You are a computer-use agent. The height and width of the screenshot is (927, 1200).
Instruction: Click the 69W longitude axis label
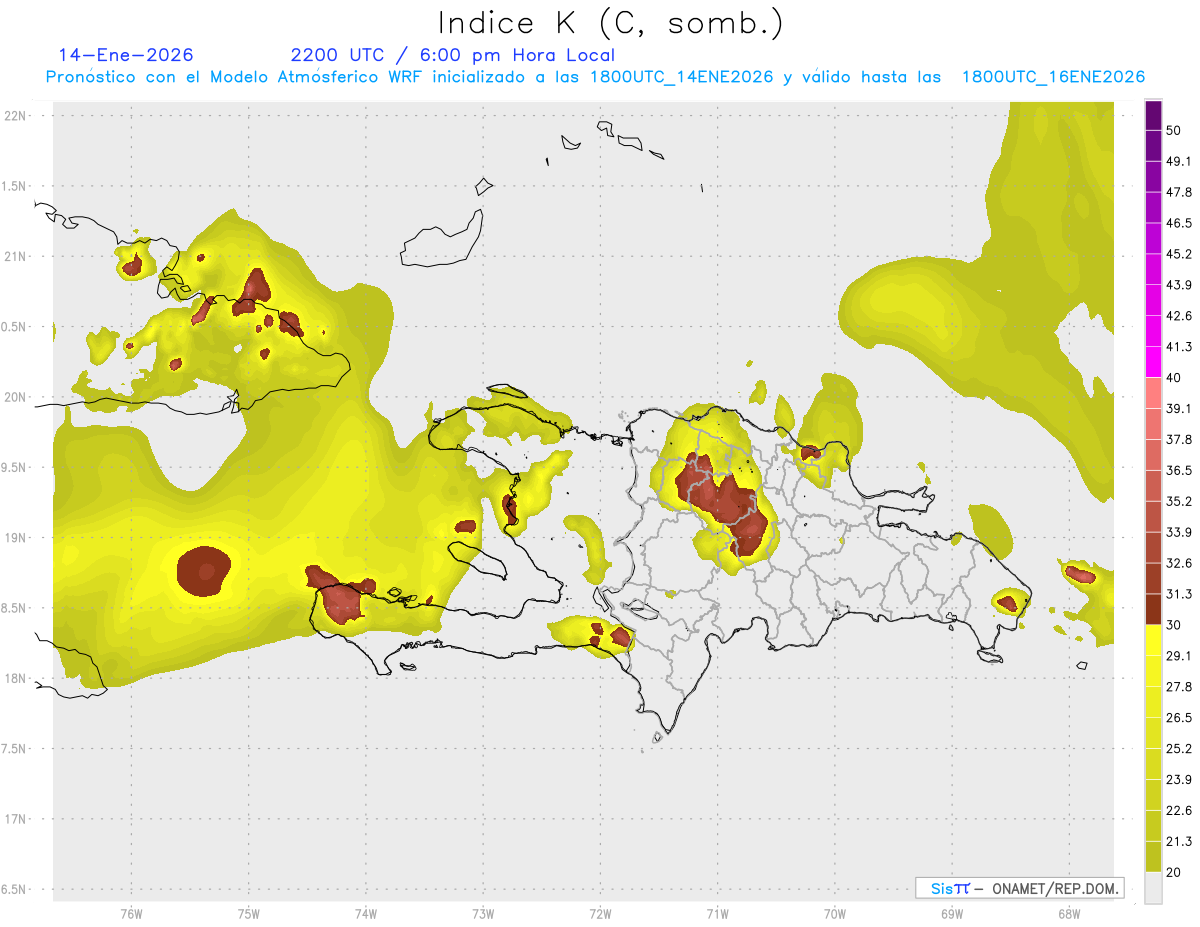pyautogui.click(x=951, y=914)
